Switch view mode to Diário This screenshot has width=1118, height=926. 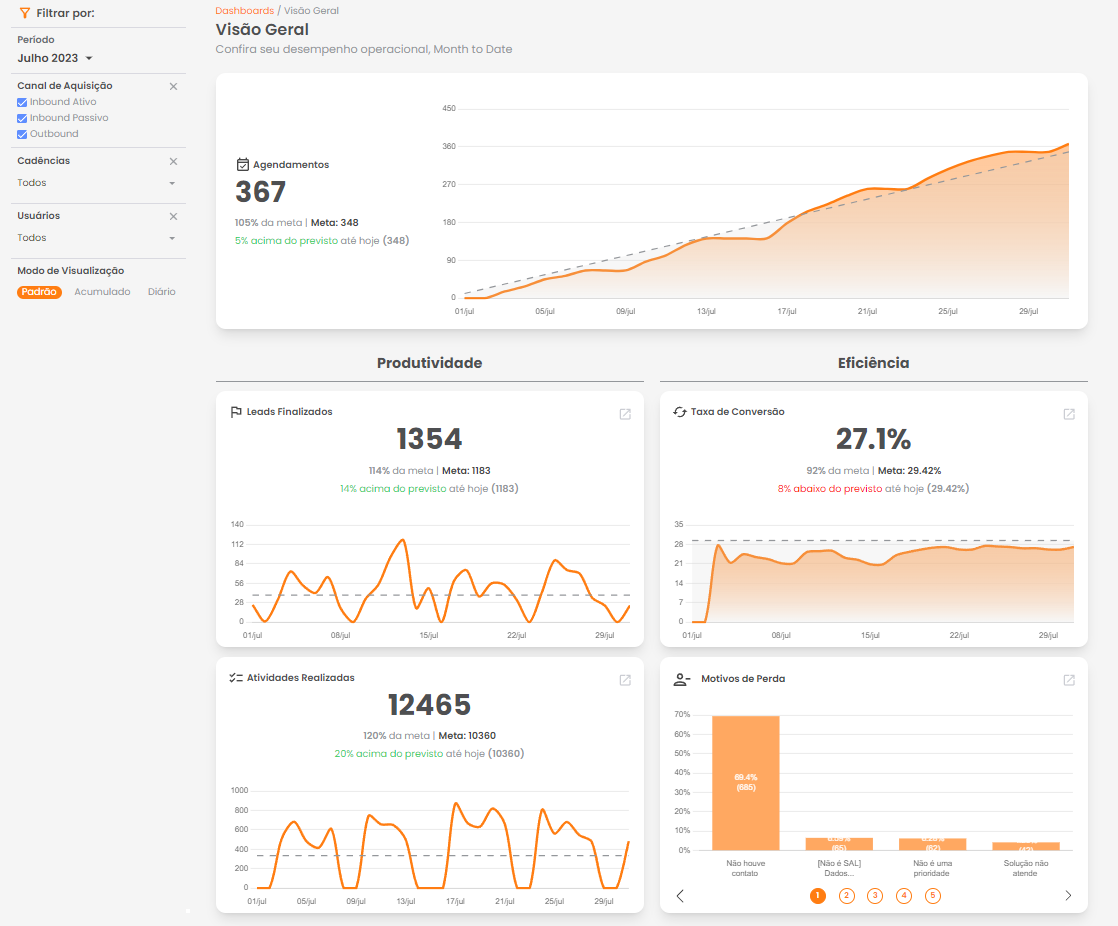point(161,292)
